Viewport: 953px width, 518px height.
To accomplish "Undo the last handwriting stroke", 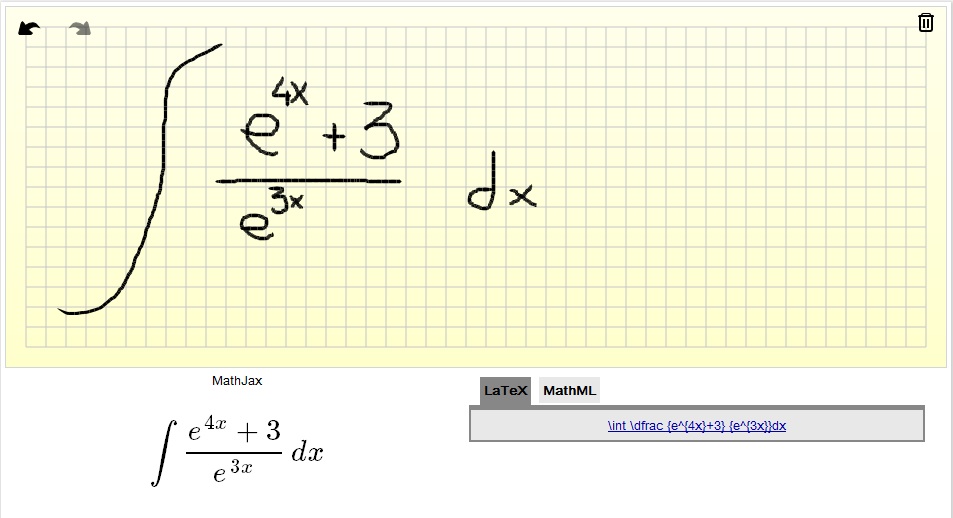I will pos(30,28).
